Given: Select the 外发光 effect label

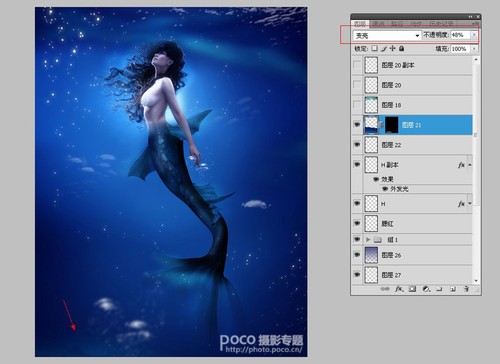Looking at the screenshot, I should point(399,189).
